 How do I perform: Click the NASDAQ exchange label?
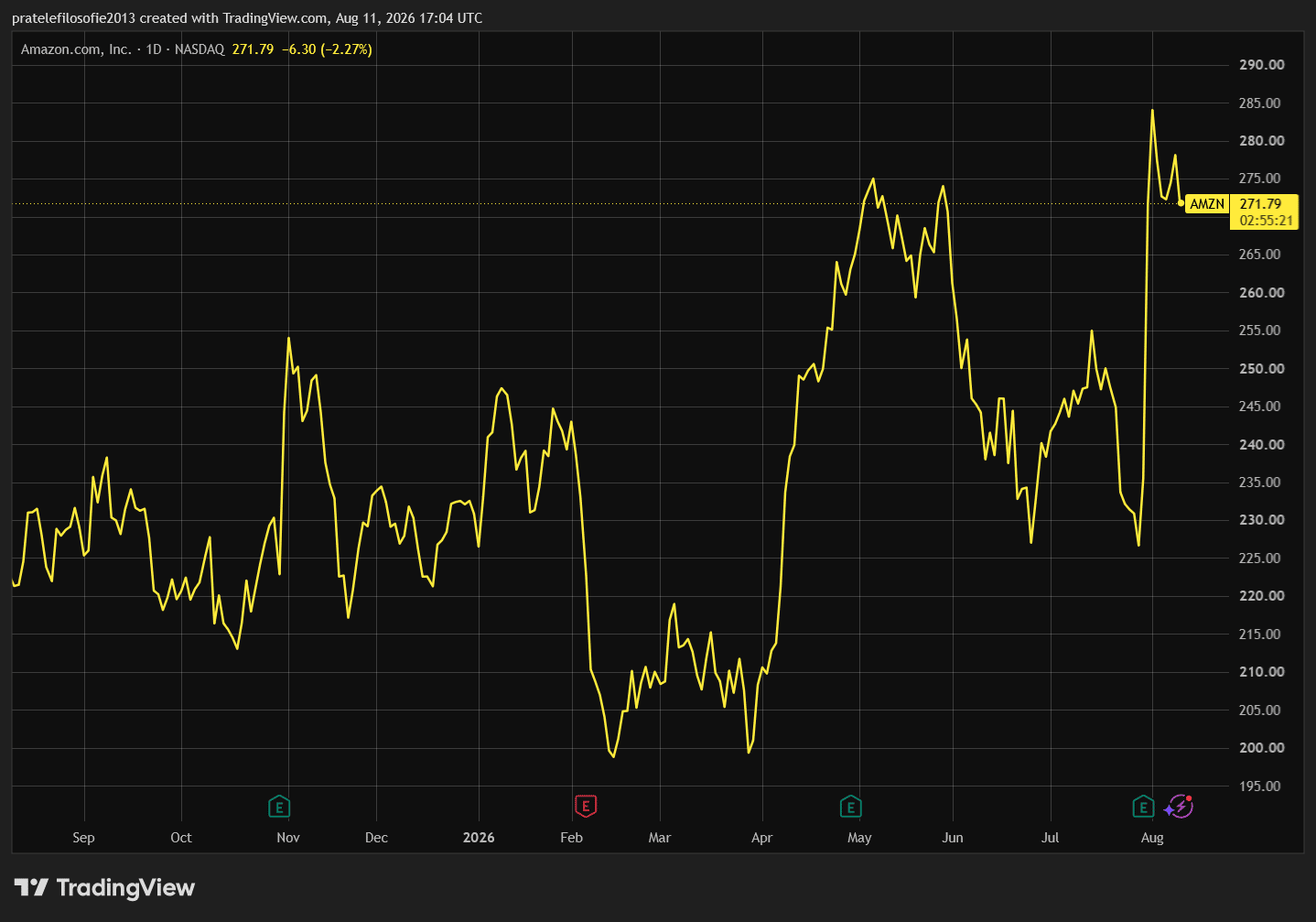[200, 49]
